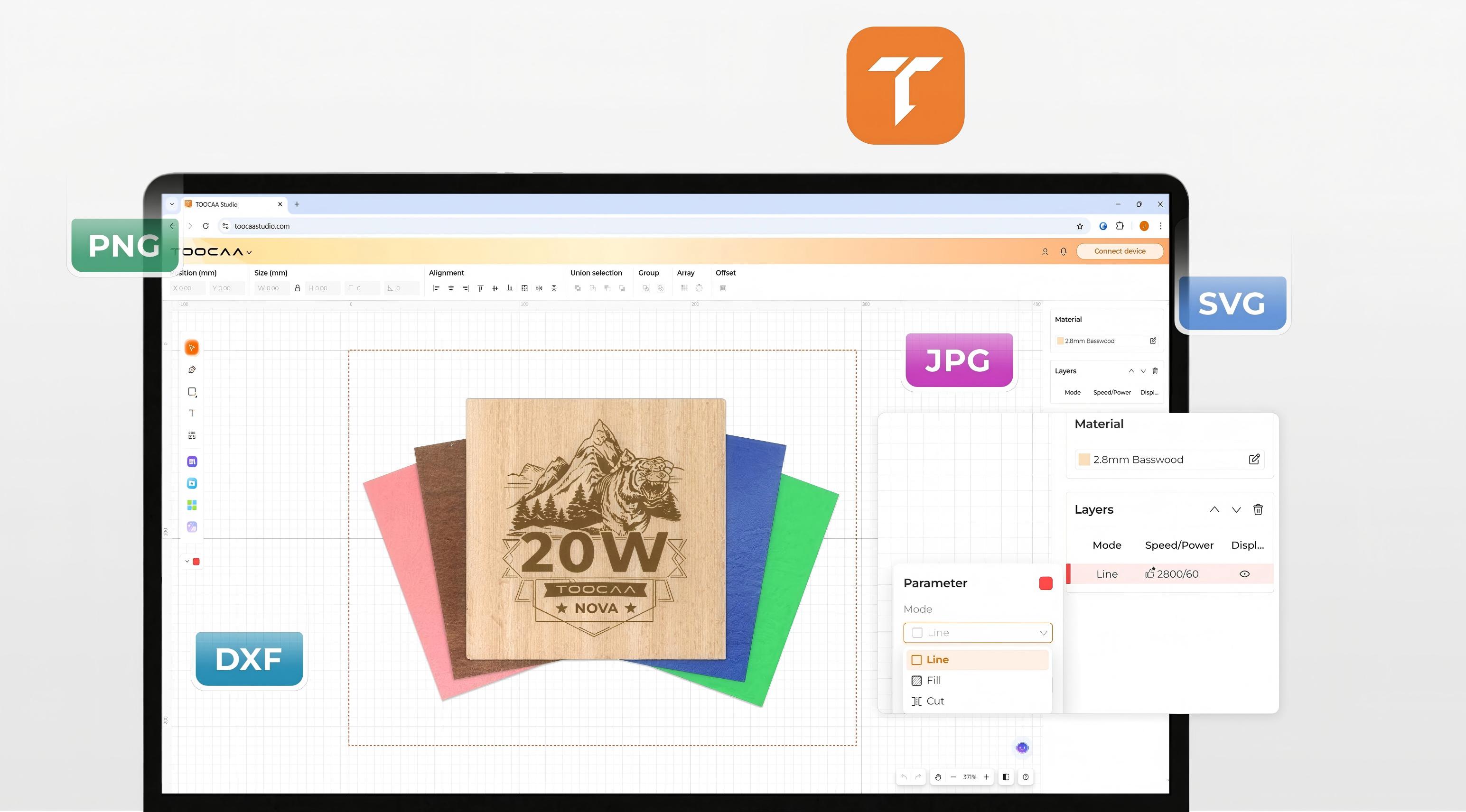Click the red layer color in left toolbar
This screenshot has height=812, width=1466.
(196, 561)
